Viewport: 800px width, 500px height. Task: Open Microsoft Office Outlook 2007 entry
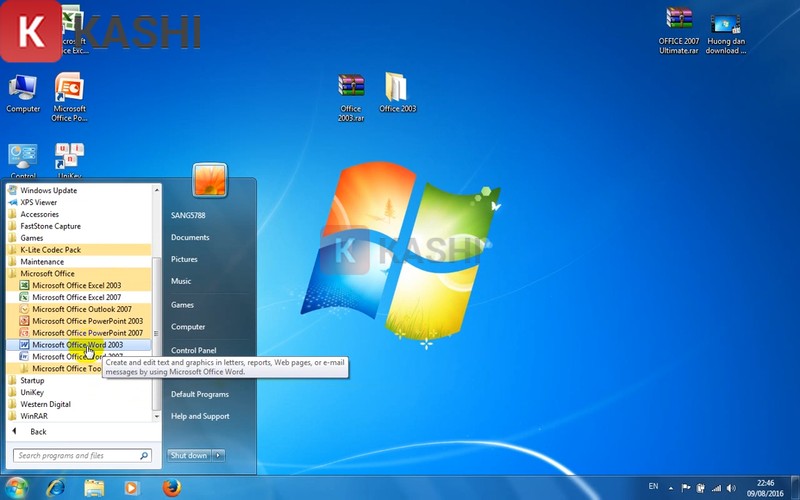coord(81,309)
